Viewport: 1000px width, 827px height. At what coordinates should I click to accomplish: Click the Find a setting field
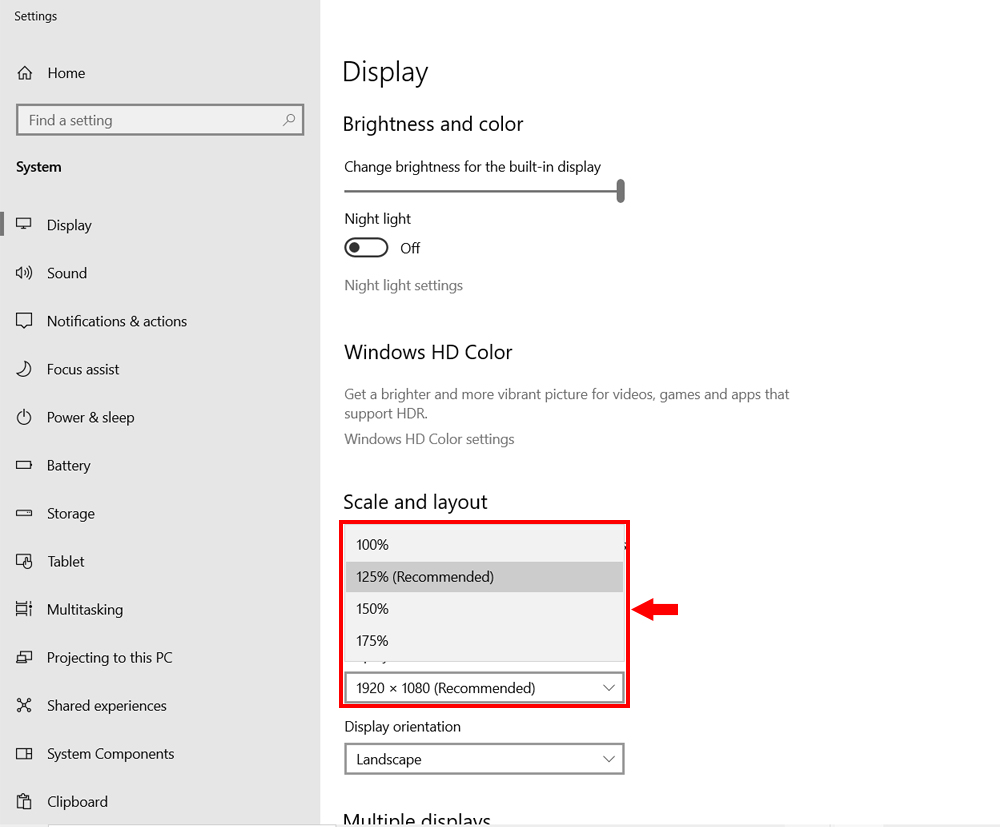pyautogui.click(x=150, y=120)
